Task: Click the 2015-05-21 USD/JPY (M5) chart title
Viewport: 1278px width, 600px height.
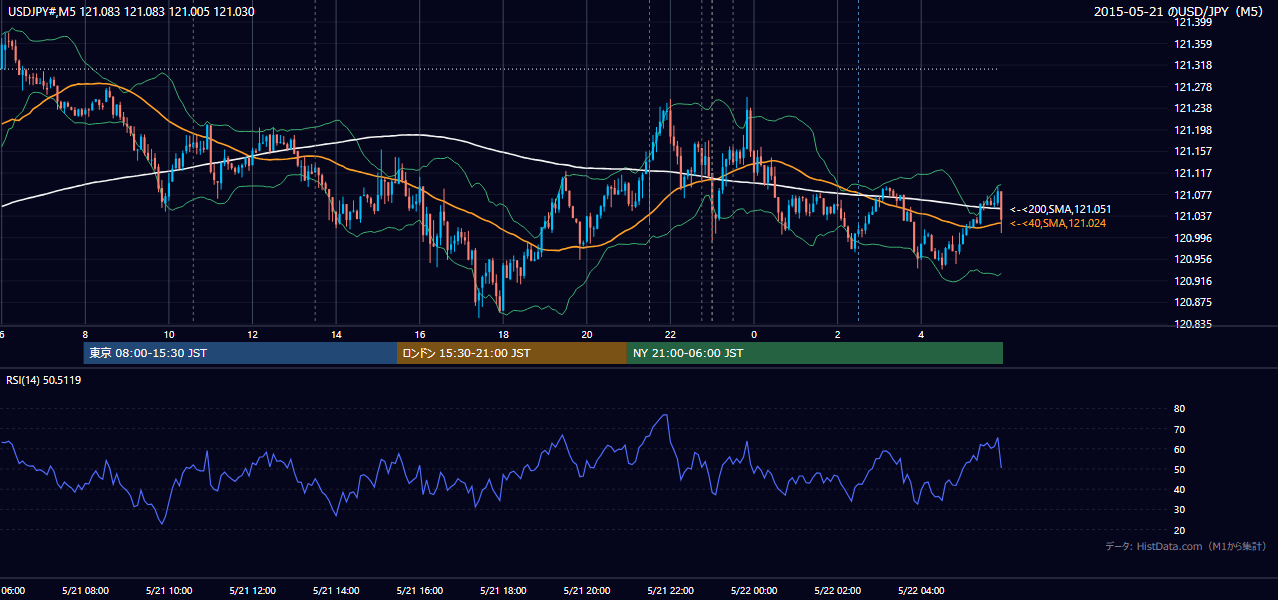Action: click(x=1180, y=12)
